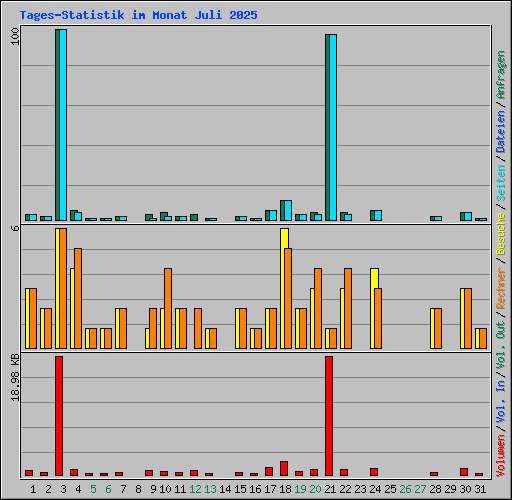Click the orange hosts bar for day 22
The width and height of the screenshot is (512, 500).
click(348, 309)
